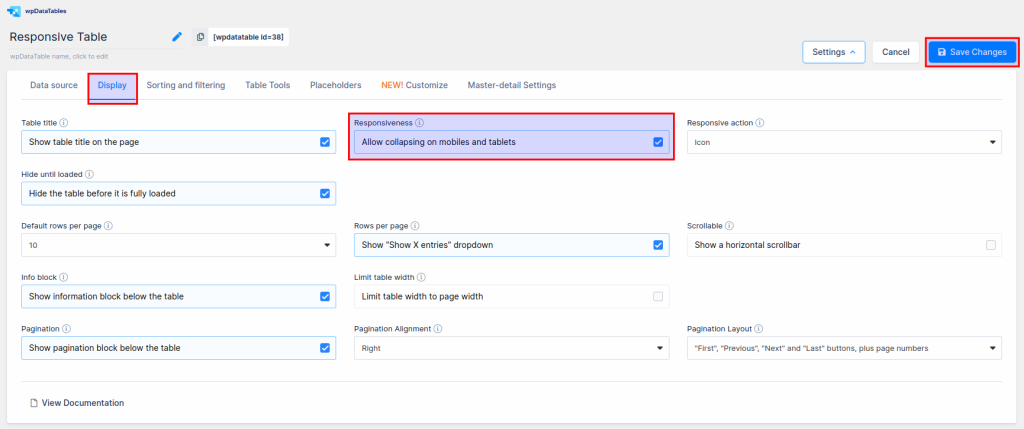Screen dimensions: 1024x429
Task: Expand Default rows per page dropdown
Action: [178, 245]
